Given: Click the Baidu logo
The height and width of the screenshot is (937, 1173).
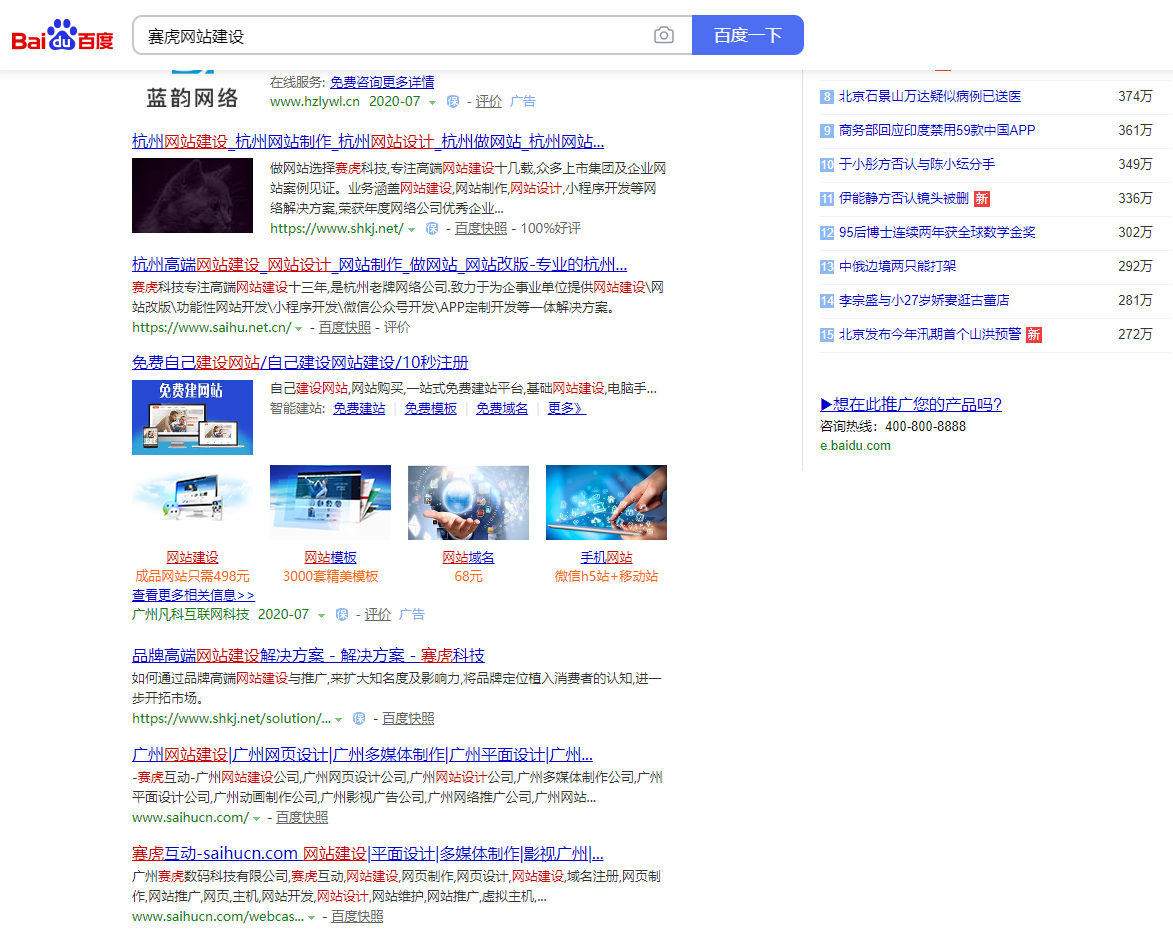Looking at the screenshot, I should click(x=62, y=33).
